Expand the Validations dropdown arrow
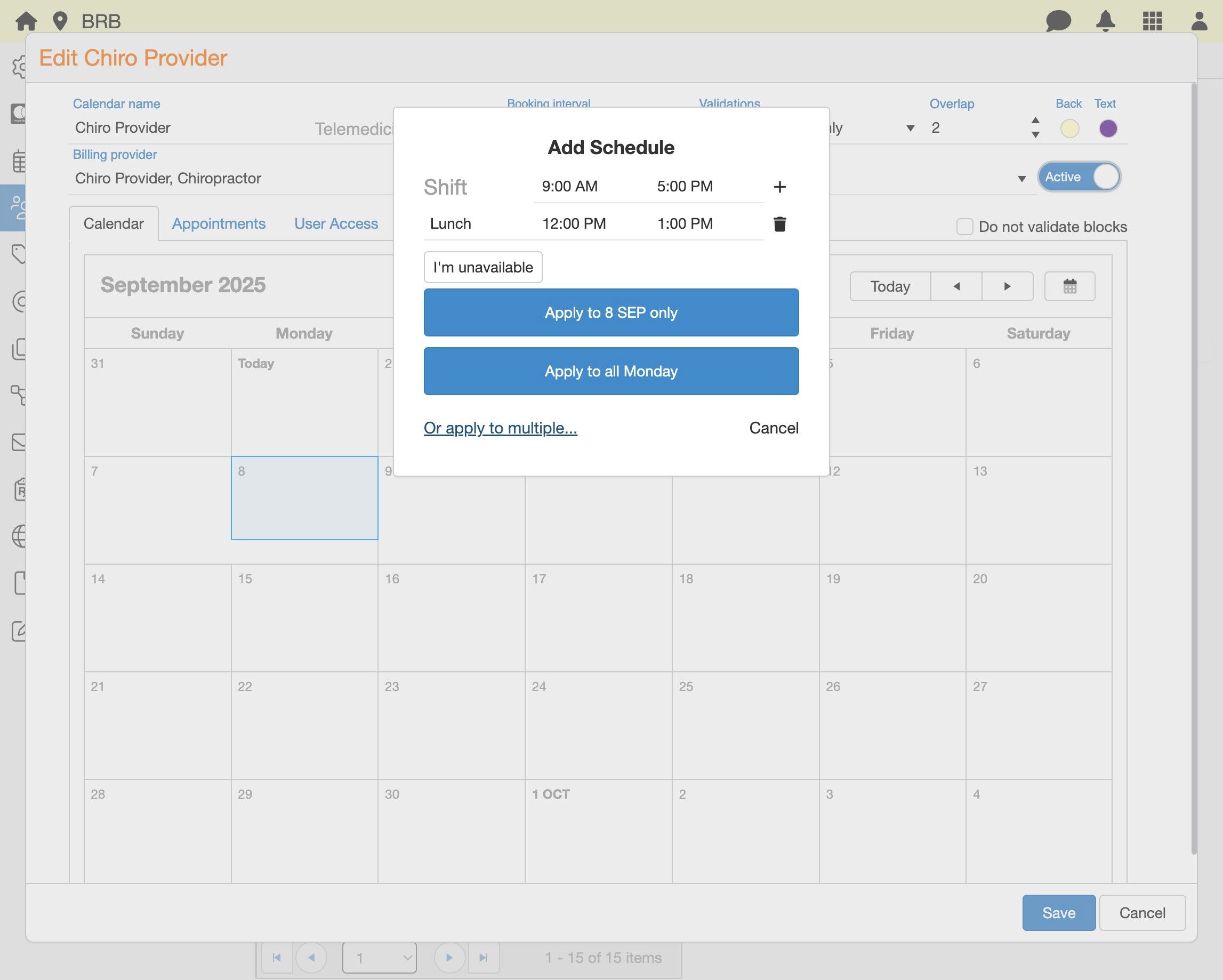The width and height of the screenshot is (1223, 980). pyautogui.click(x=910, y=128)
